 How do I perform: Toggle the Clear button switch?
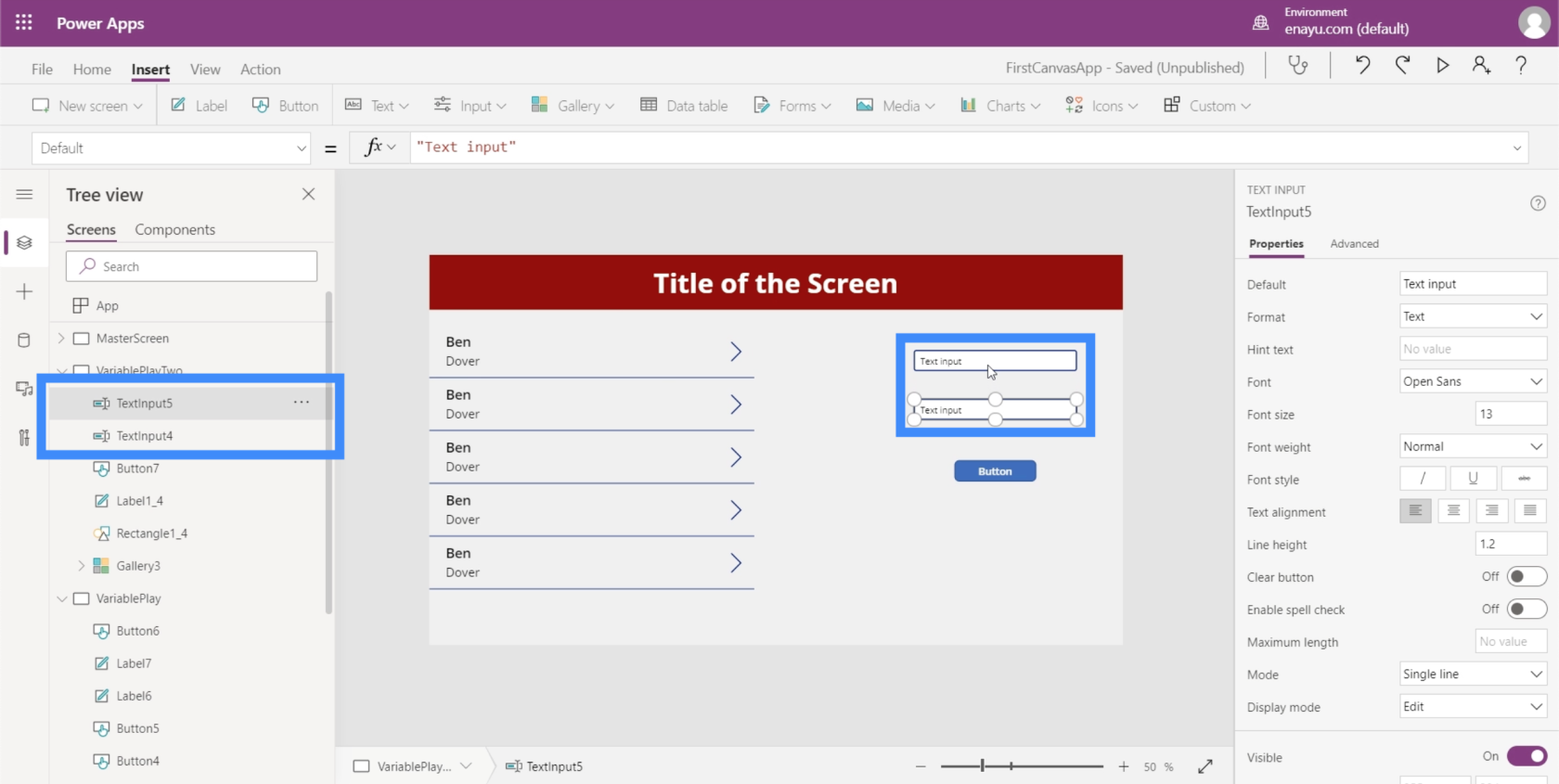pyautogui.click(x=1527, y=576)
